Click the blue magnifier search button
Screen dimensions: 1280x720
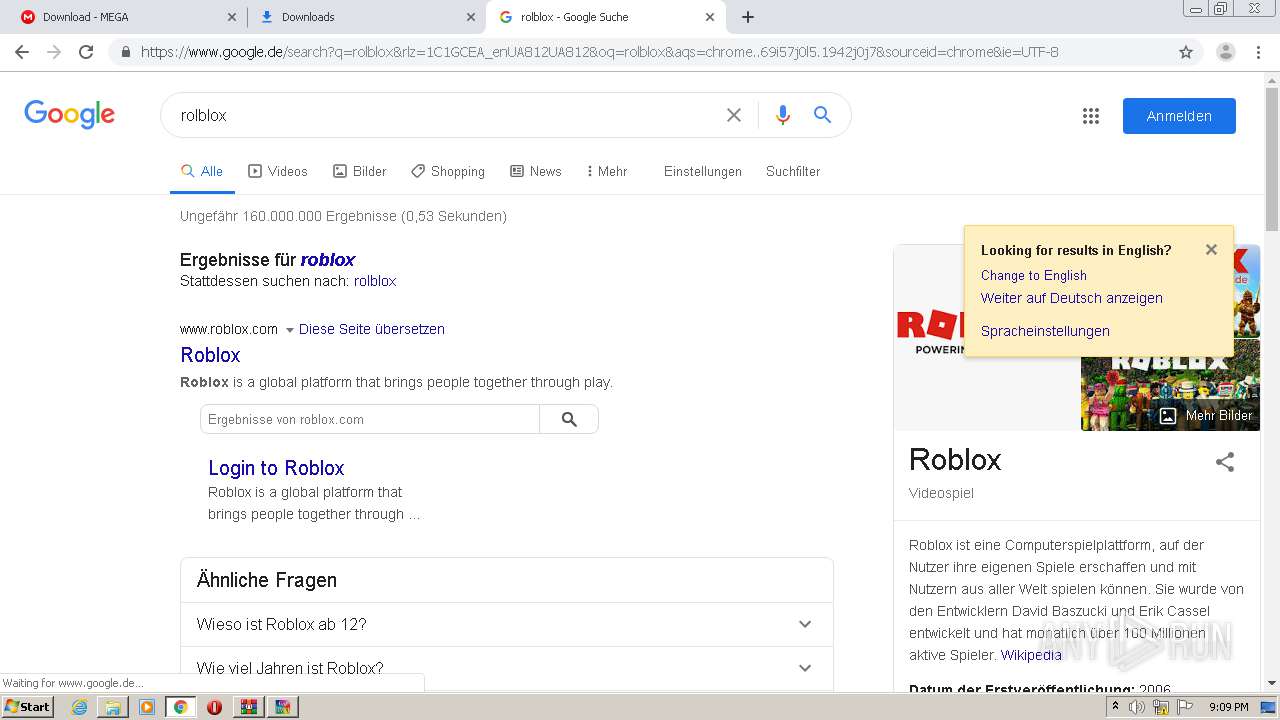822,115
